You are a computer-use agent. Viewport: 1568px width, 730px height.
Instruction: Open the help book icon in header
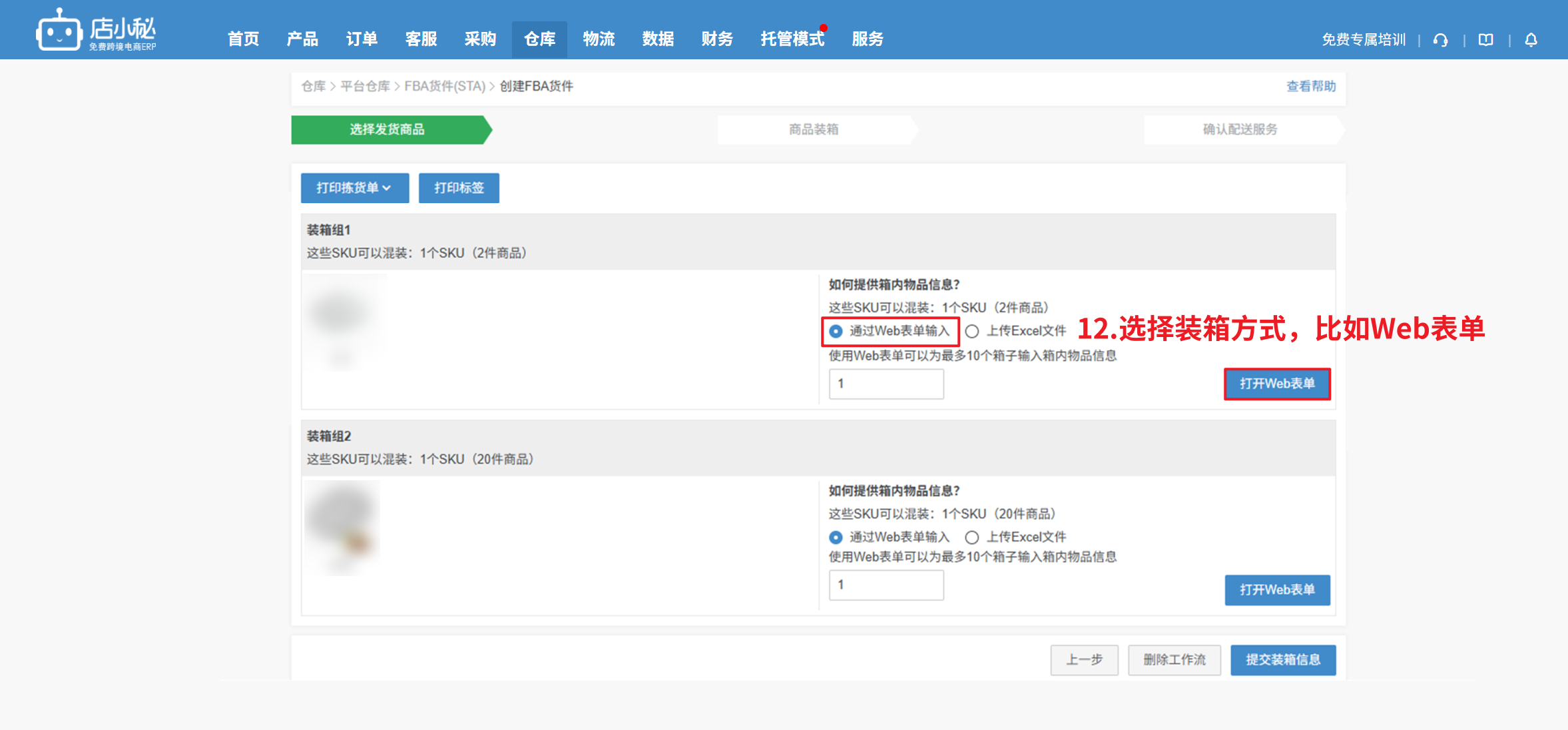click(x=1485, y=40)
